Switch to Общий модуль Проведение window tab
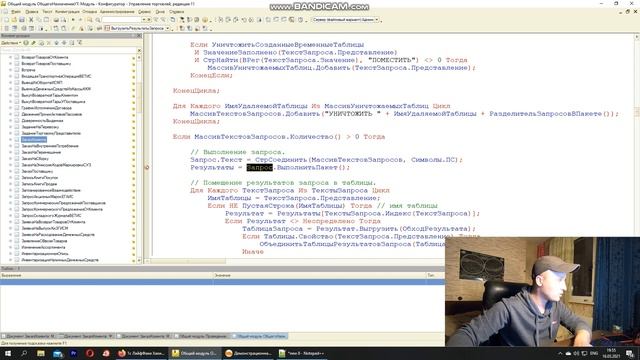The image size is (640, 360). (x=201, y=336)
